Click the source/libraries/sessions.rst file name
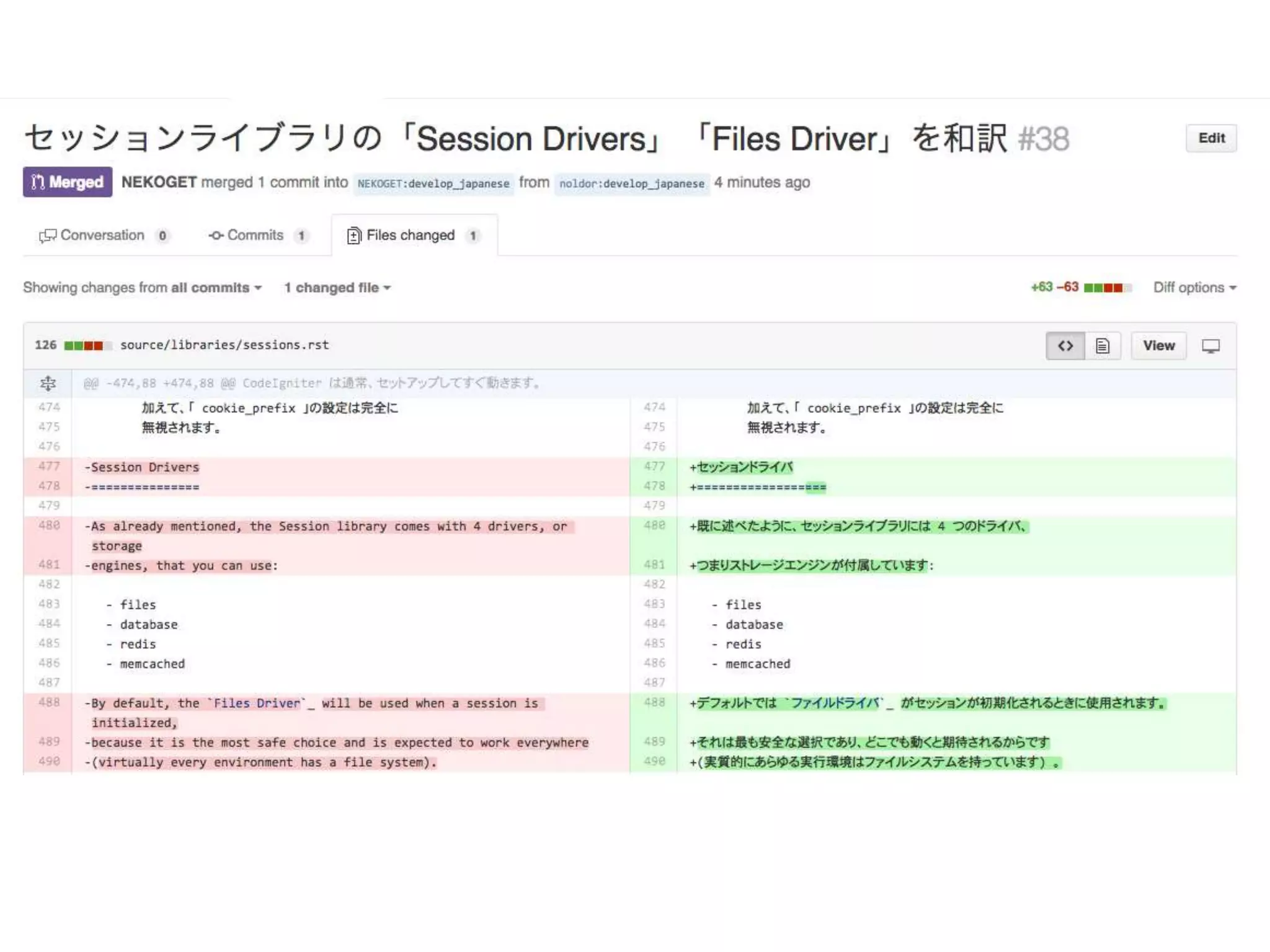This screenshot has height=952, width=1270. point(224,345)
